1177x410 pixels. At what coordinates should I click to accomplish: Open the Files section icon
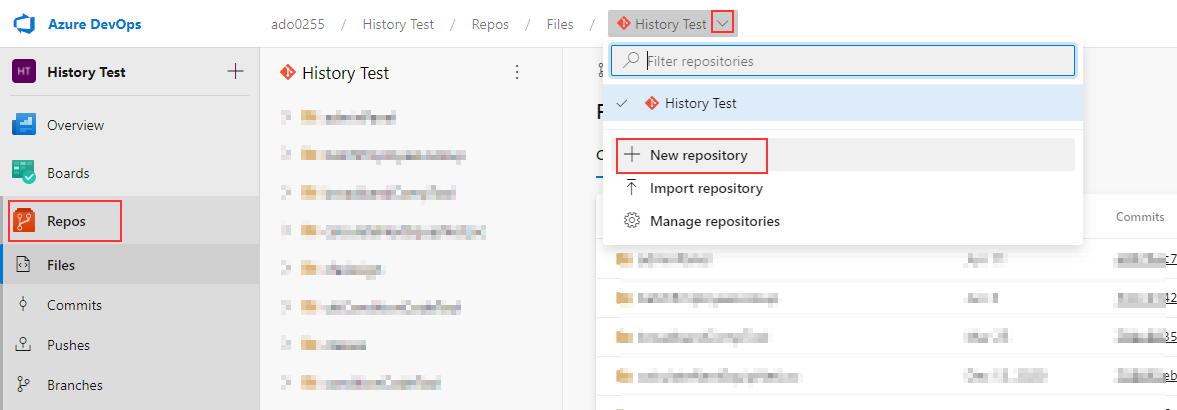coord(23,264)
